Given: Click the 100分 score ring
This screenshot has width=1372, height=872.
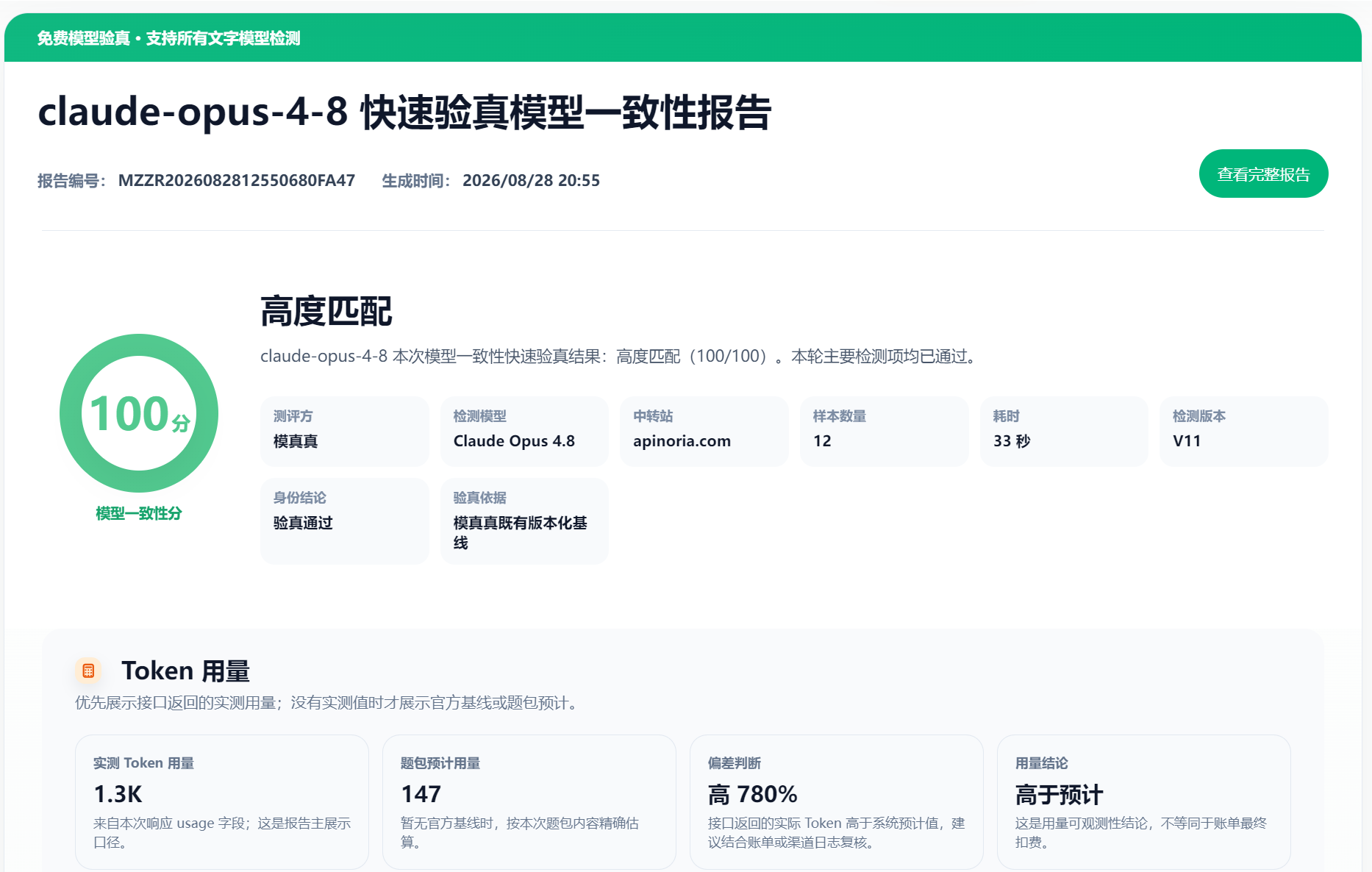Looking at the screenshot, I should [x=139, y=413].
